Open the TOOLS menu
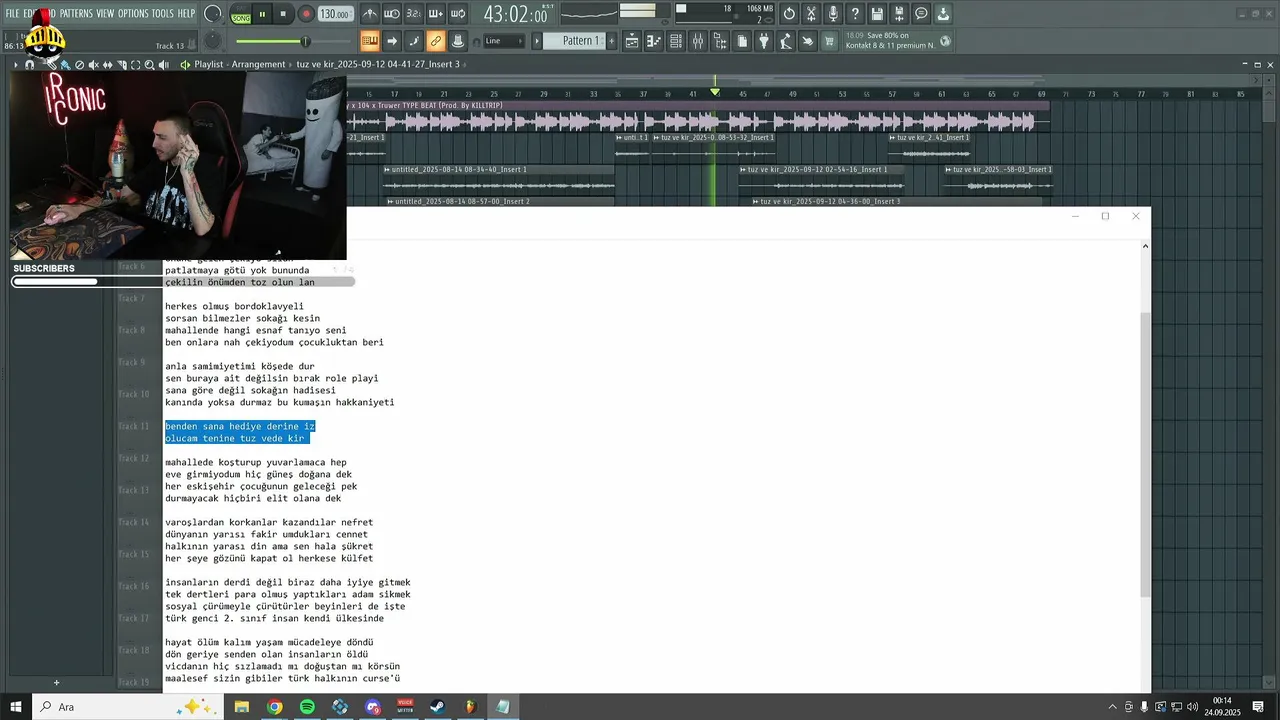 163,13
